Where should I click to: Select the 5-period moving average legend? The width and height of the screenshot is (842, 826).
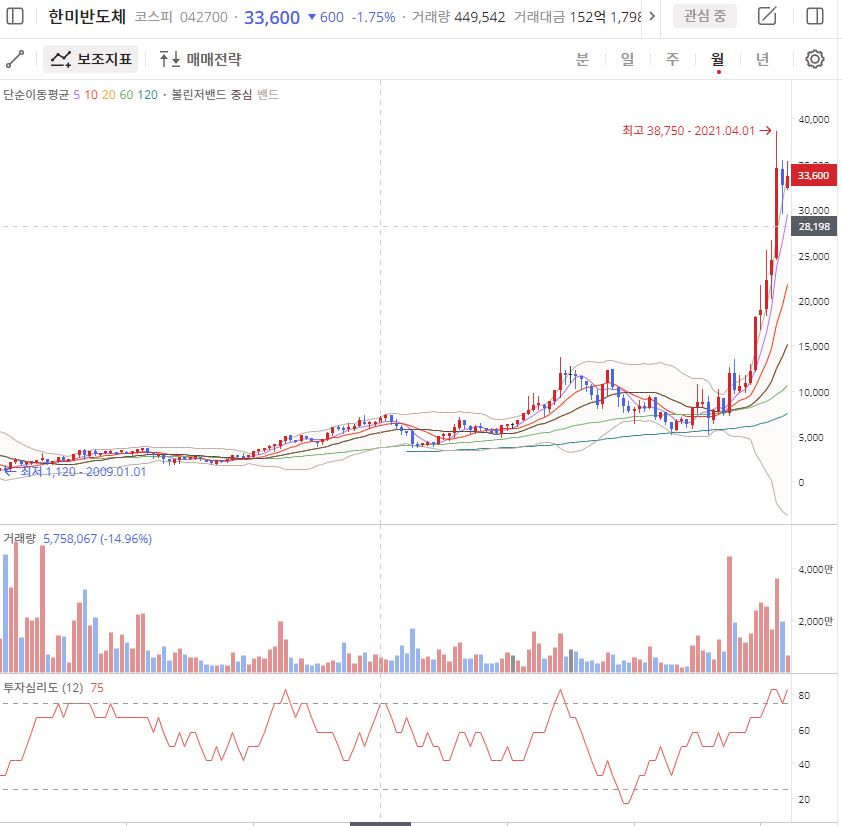(x=77, y=95)
